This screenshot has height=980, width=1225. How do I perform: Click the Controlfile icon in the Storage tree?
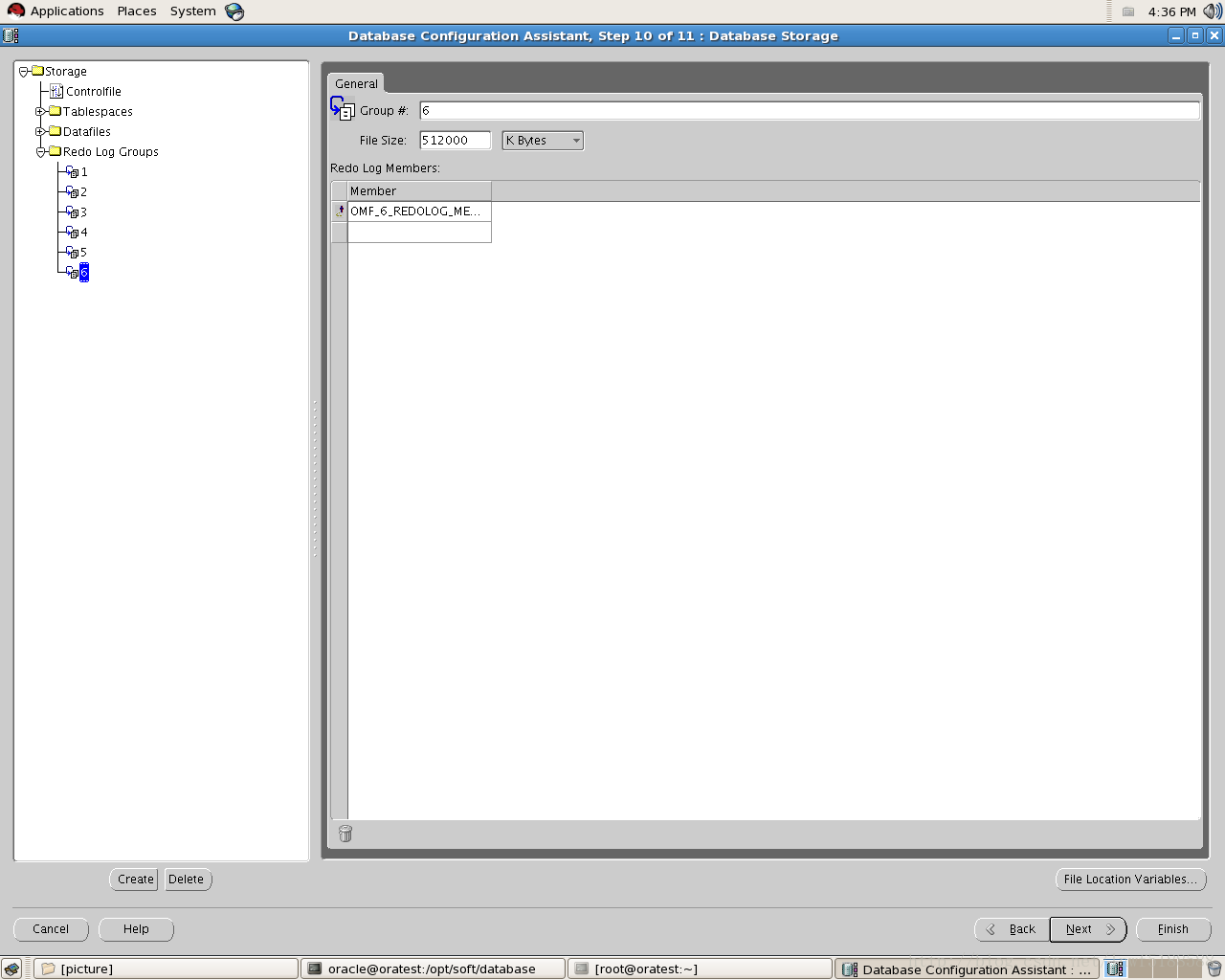point(56,92)
